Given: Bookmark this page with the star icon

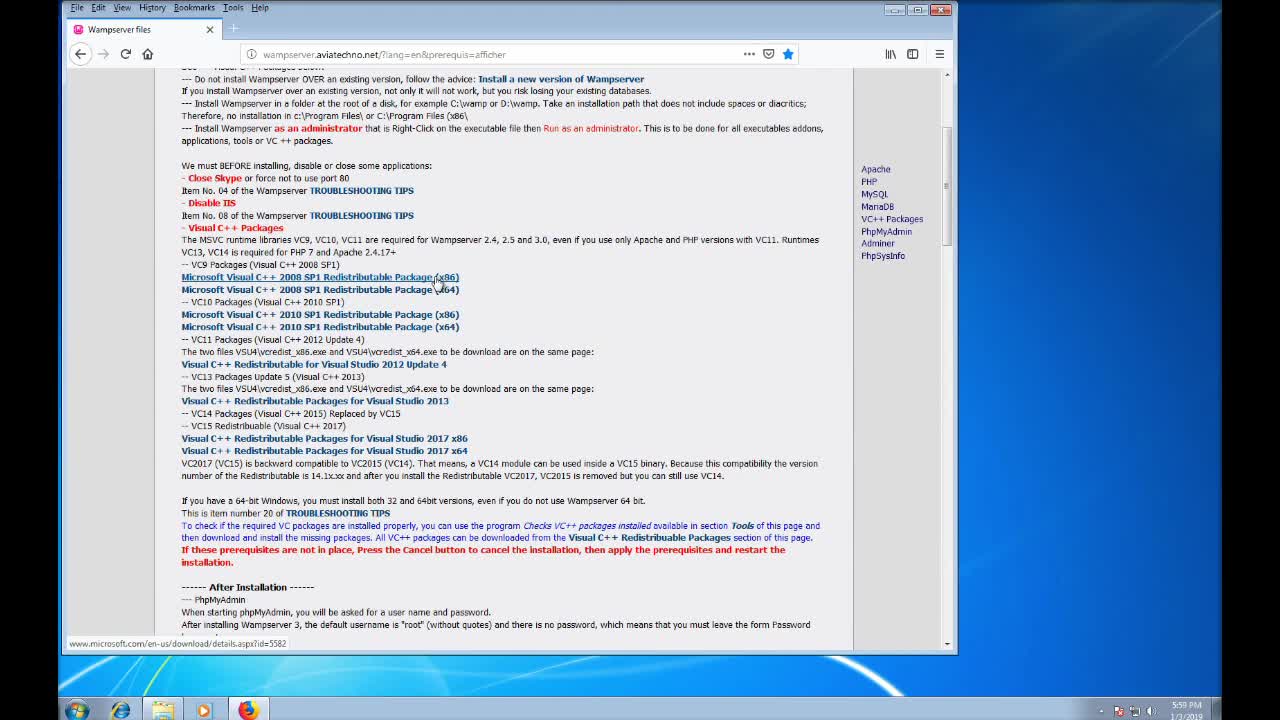Looking at the screenshot, I should [788, 54].
